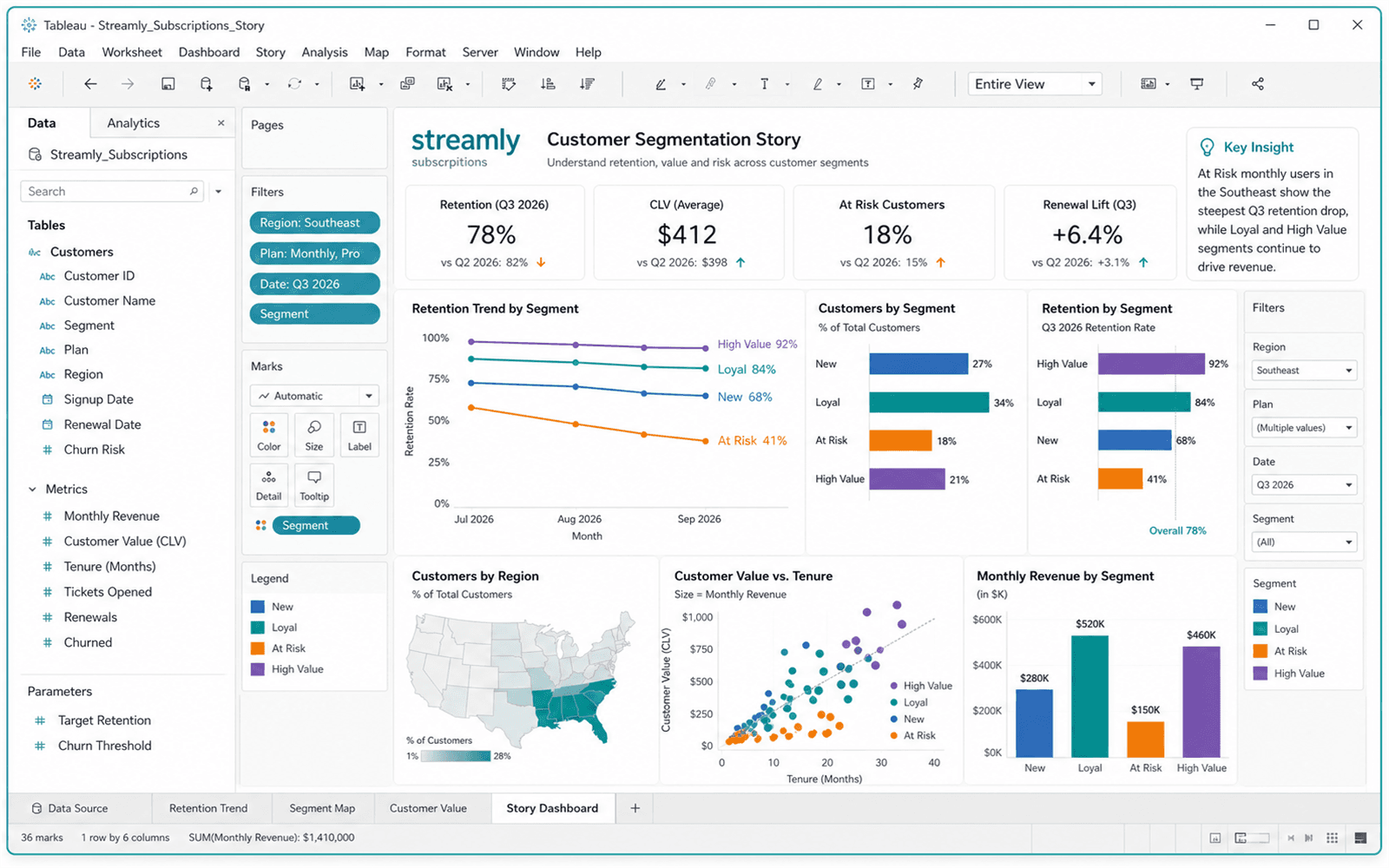Image resolution: width=1389 pixels, height=868 pixels.
Task: Click the Show Me cards icon
Action: pos(1149,84)
